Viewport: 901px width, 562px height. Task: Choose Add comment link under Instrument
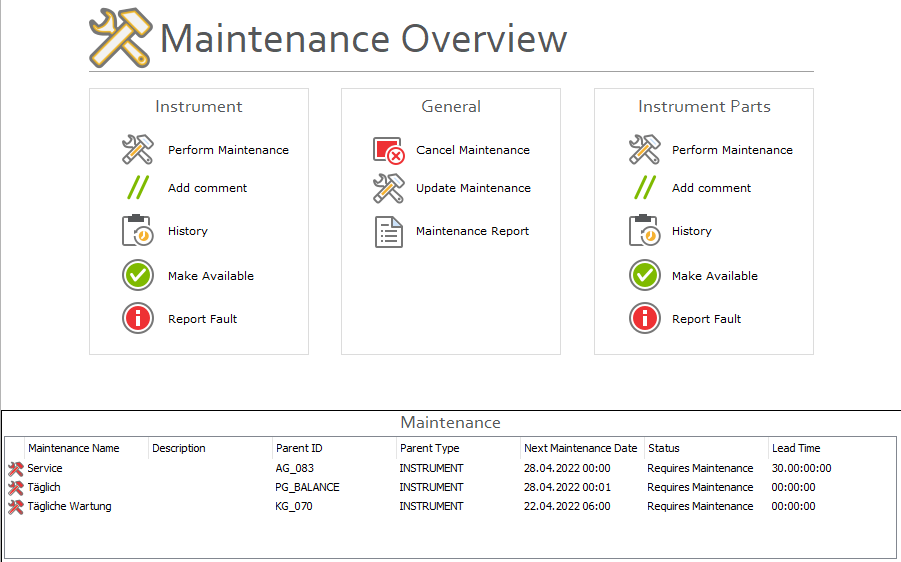(207, 188)
